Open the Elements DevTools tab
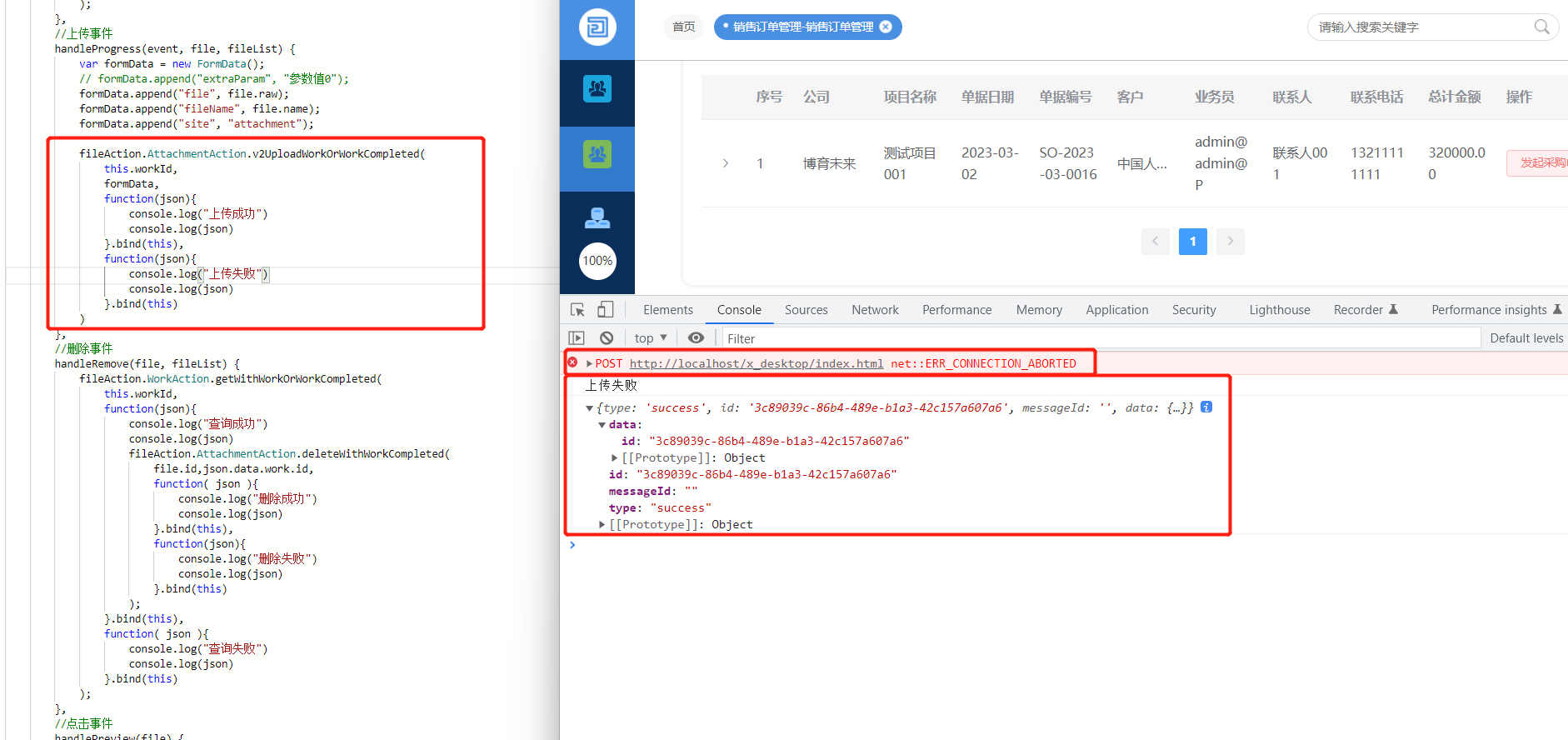The height and width of the screenshot is (740, 1568). pos(668,310)
